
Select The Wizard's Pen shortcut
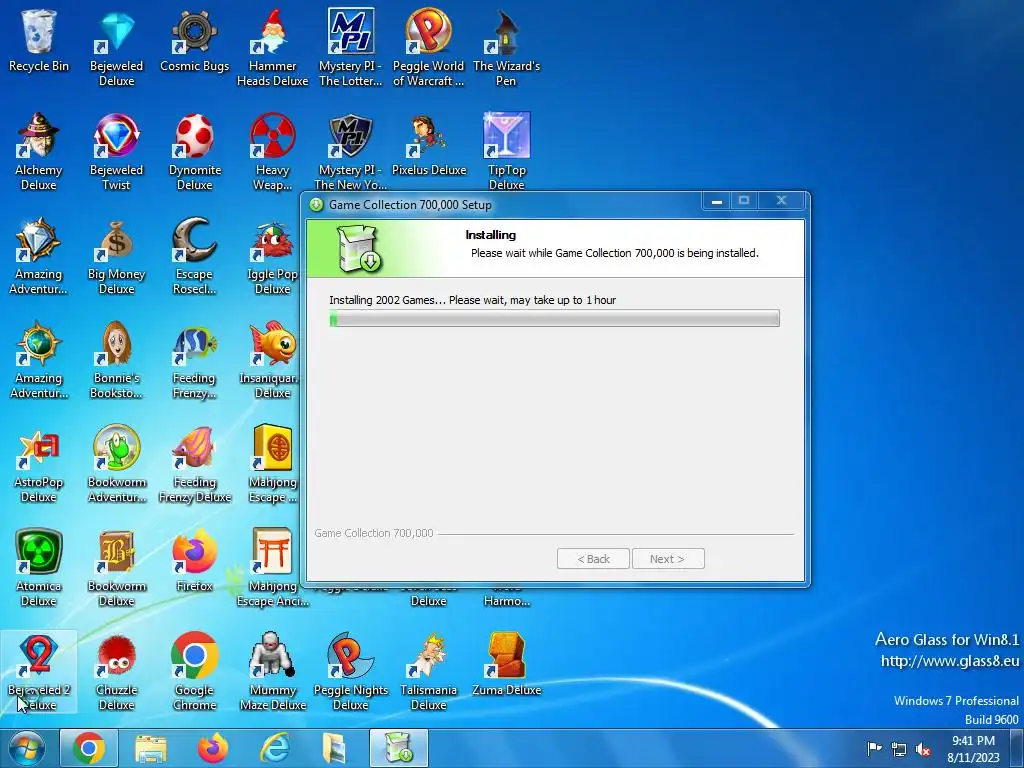point(506,47)
